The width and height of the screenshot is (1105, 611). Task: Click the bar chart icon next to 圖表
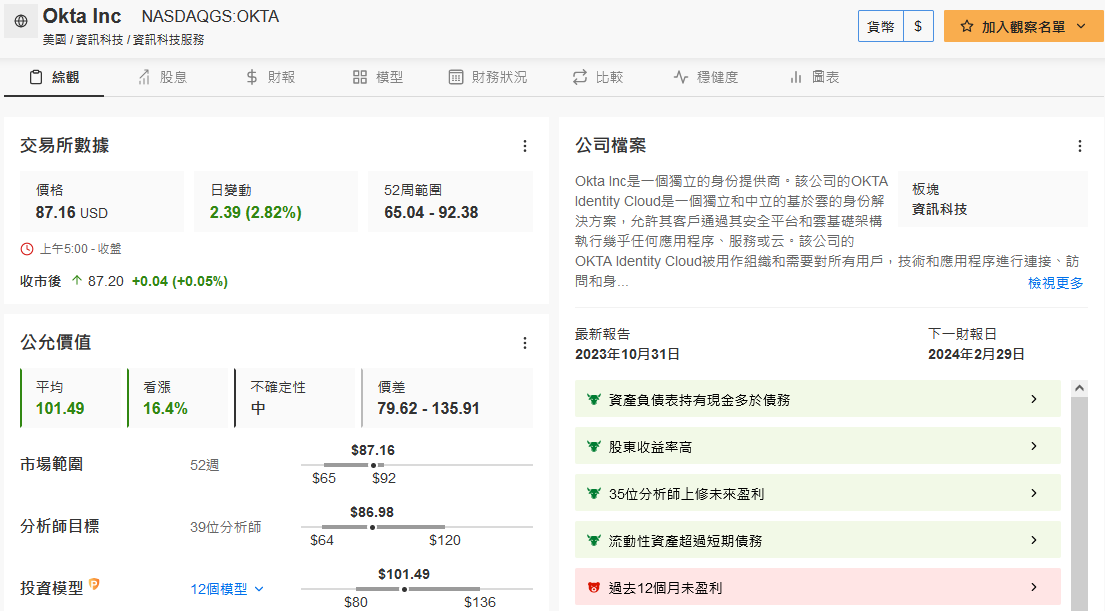(796, 78)
